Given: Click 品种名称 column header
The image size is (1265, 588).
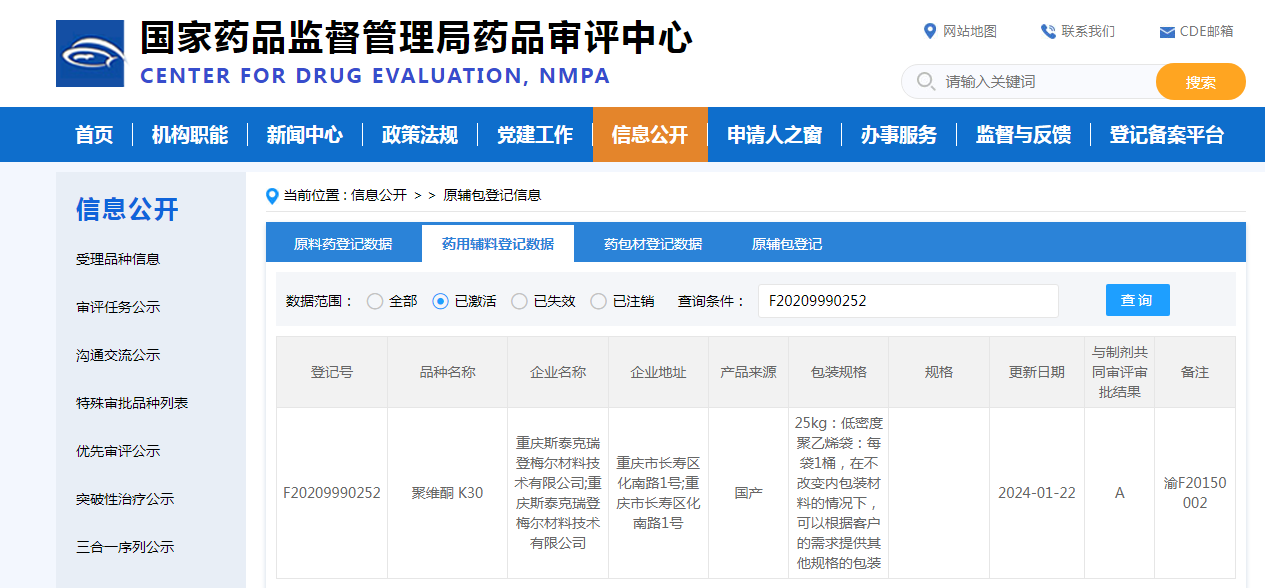Looking at the screenshot, I should click(x=447, y=372).
